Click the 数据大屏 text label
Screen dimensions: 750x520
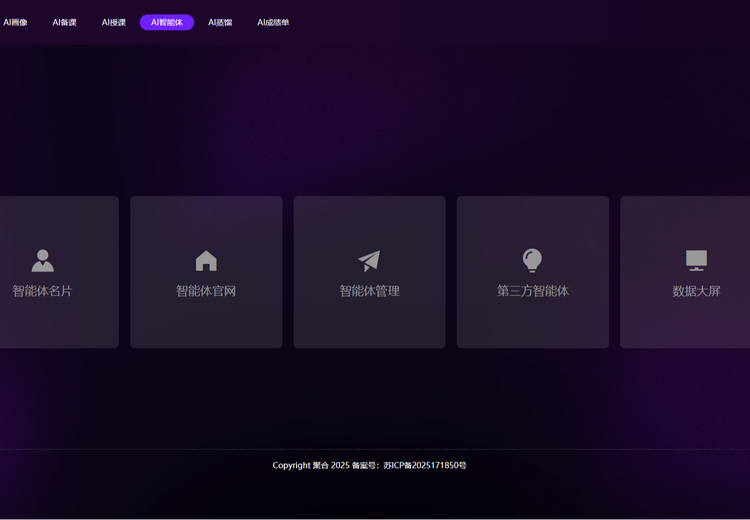click(696, 291)
